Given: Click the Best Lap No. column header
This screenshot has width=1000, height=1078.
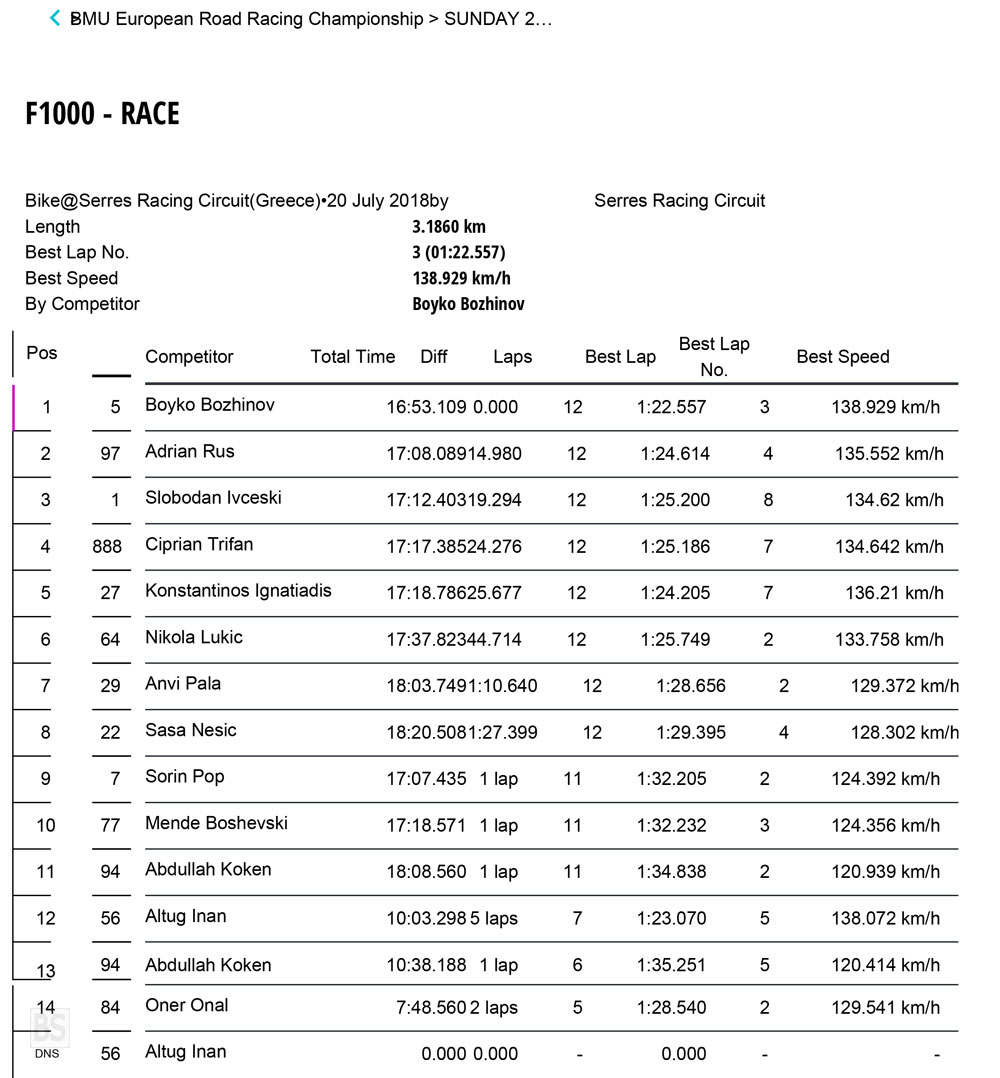Looking at the screenshot, I should pyautogui.click(x=713, y=357).
